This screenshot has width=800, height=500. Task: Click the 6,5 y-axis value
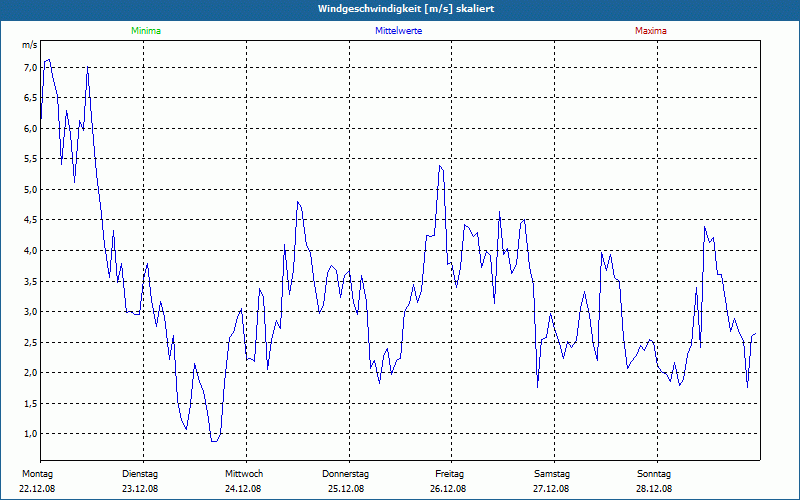(31, 98)
